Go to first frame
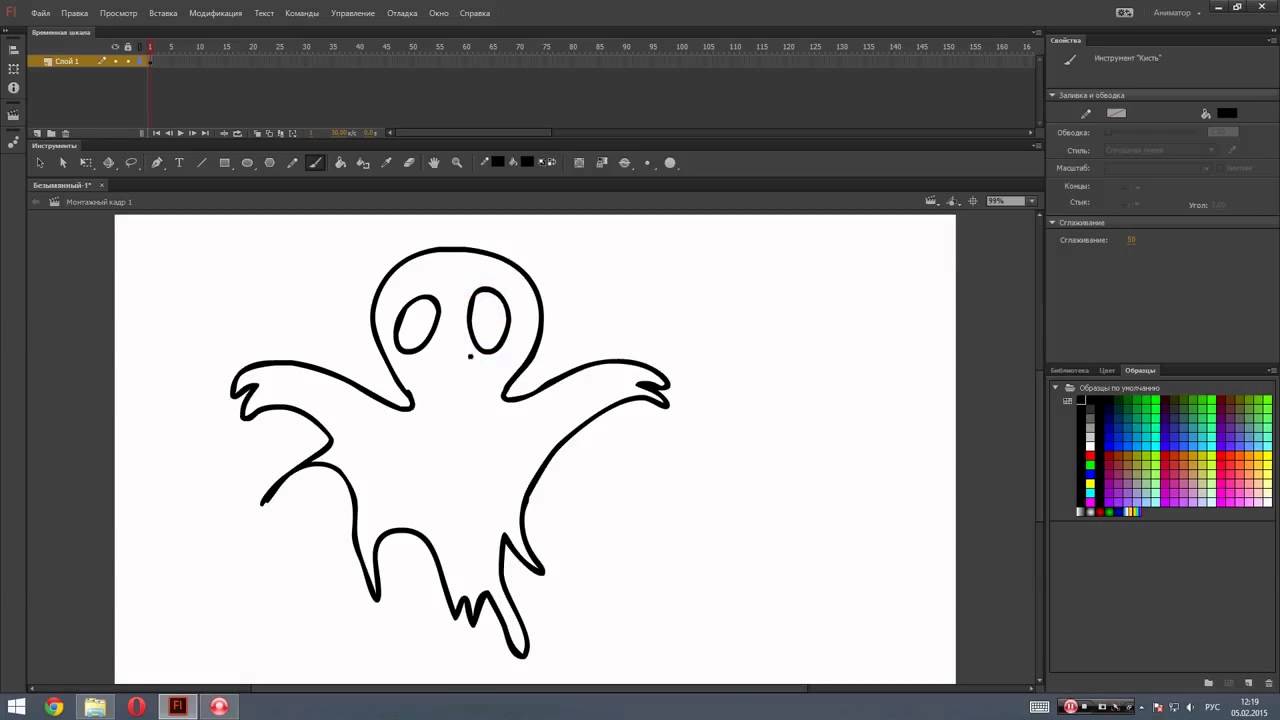The image size is (1280, 720). click(156, 133)
